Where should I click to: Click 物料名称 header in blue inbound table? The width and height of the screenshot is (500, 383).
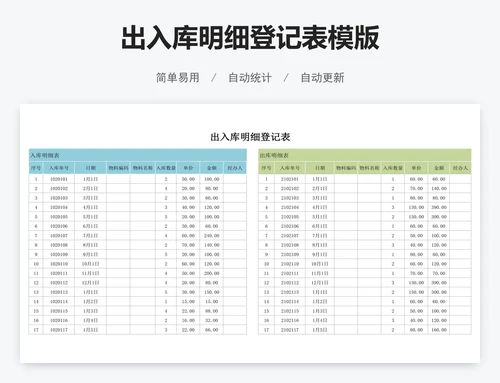143,168
